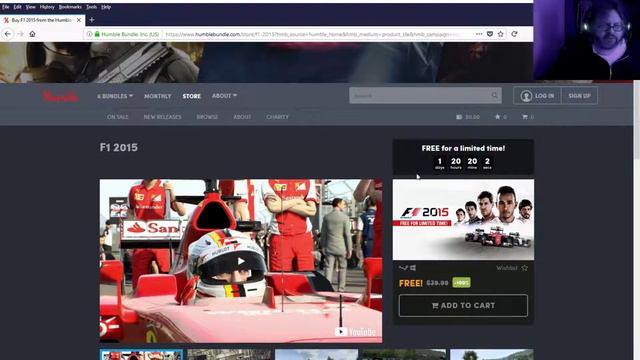Viewport: 640px width, 360px height.
Task: Expand the Bundles dropdown in navigation
Action: point(115,96)
